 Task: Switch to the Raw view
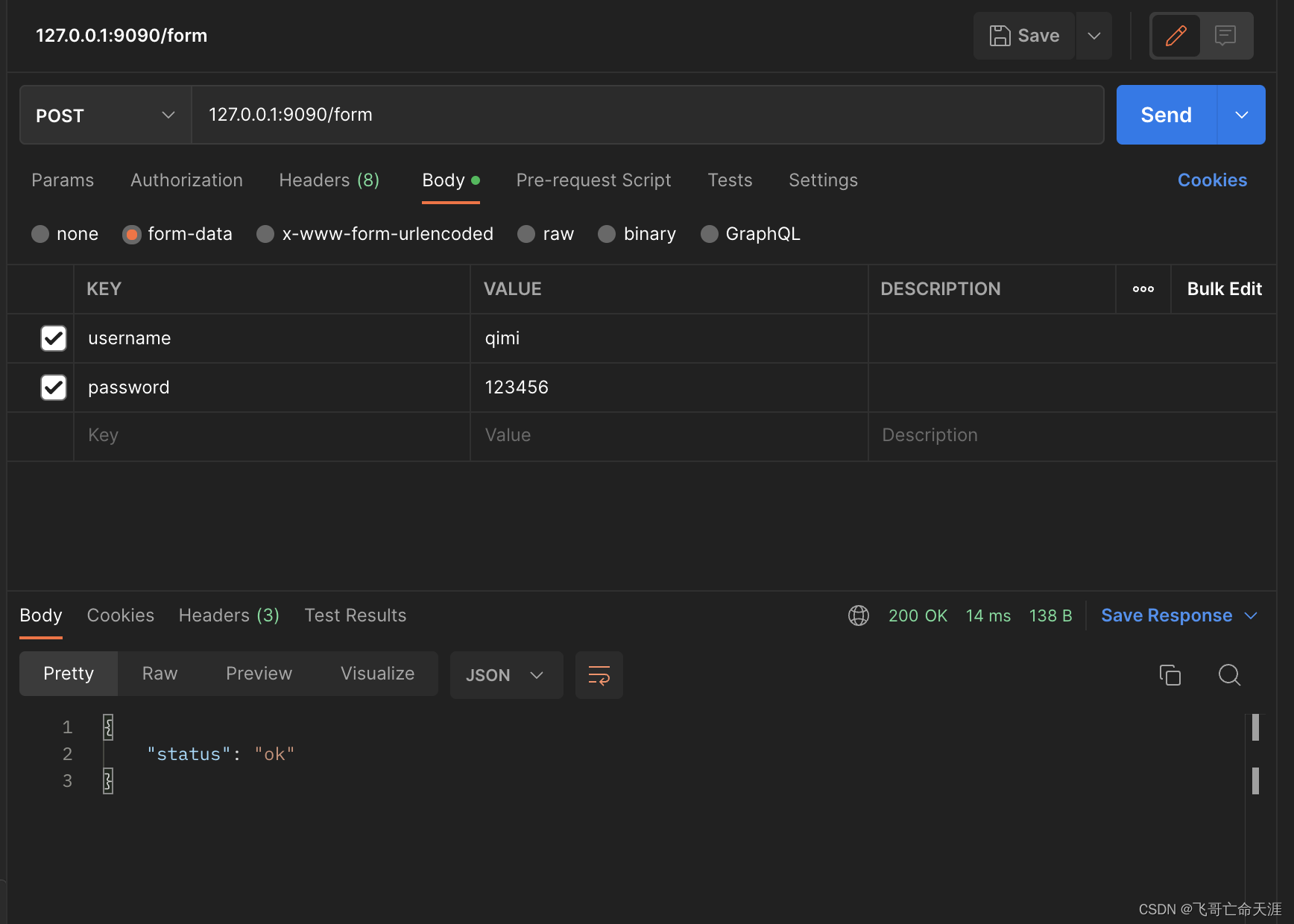160,674
